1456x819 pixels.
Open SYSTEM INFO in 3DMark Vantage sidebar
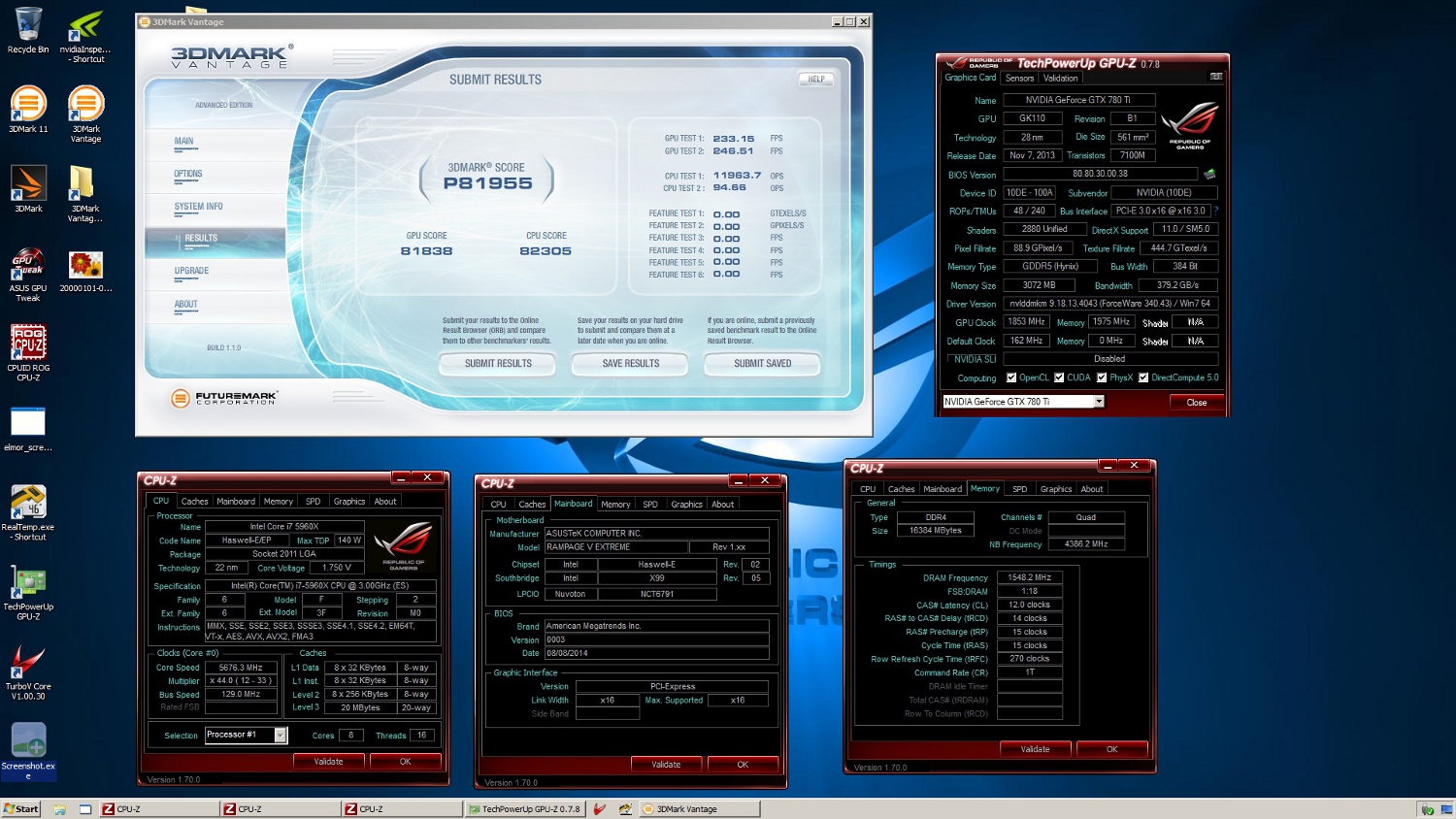[199, 208]
